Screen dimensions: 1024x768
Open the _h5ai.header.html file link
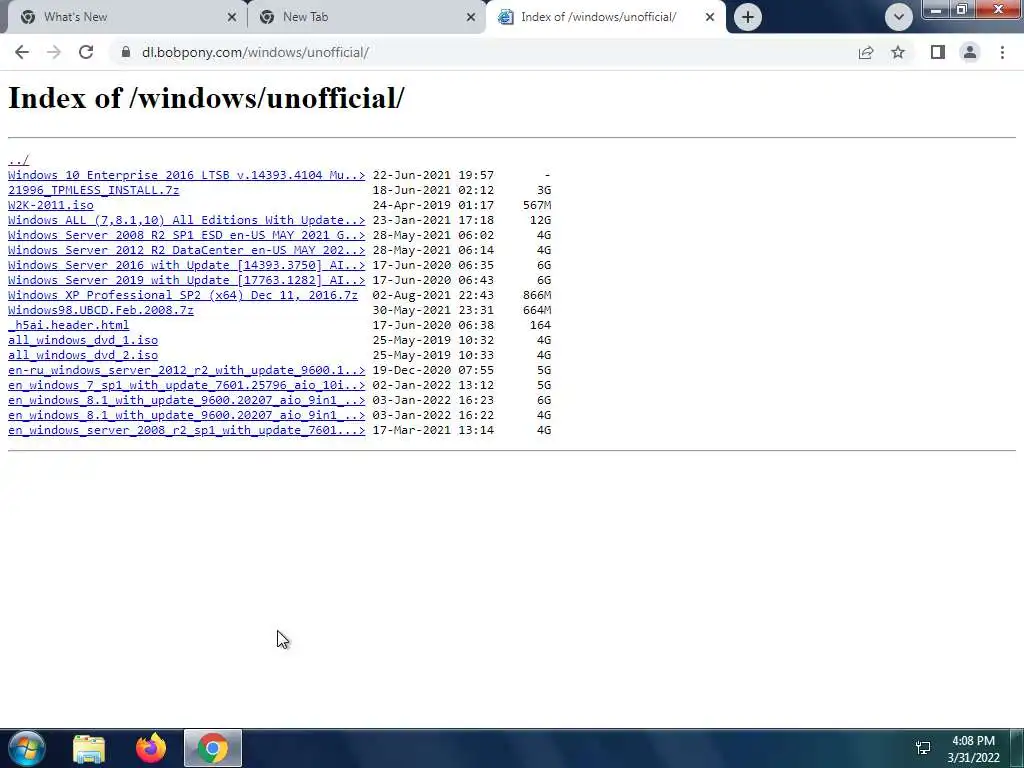pyautogui.click(x=69, y=325)
